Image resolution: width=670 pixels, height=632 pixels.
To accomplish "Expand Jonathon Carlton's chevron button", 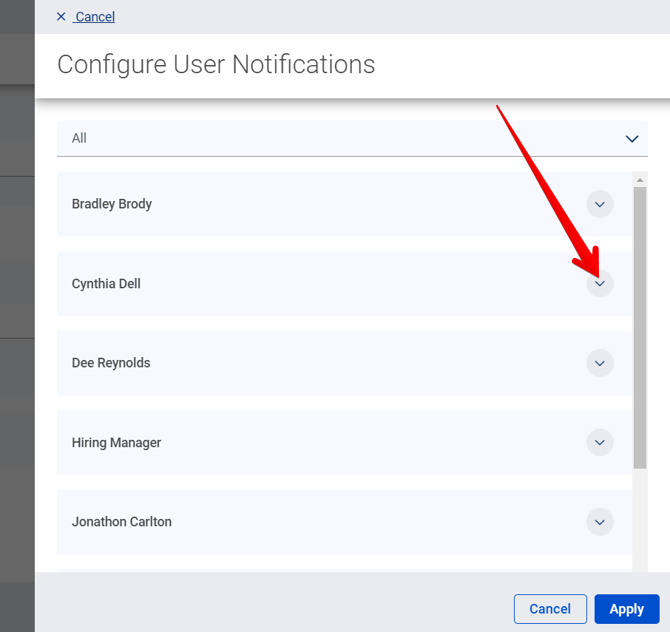I will (600, 522).
